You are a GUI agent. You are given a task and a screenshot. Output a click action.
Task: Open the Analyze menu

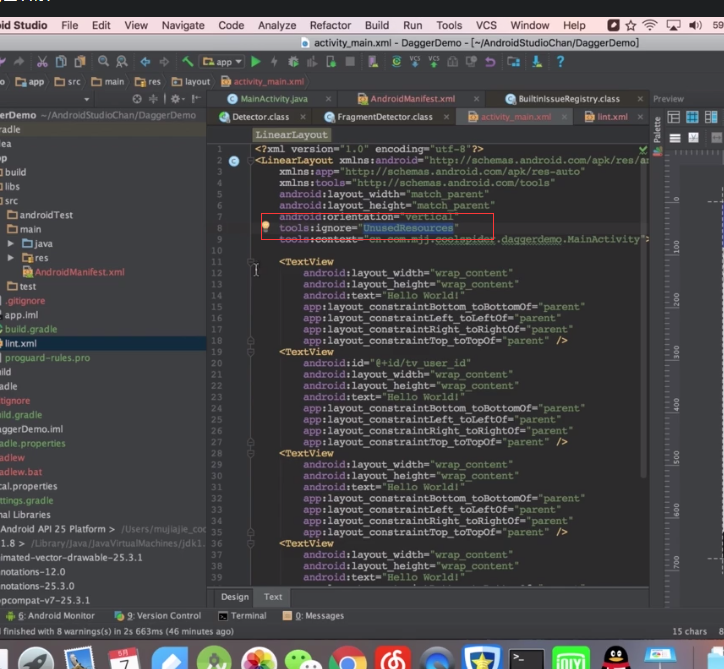click(277, 25)
